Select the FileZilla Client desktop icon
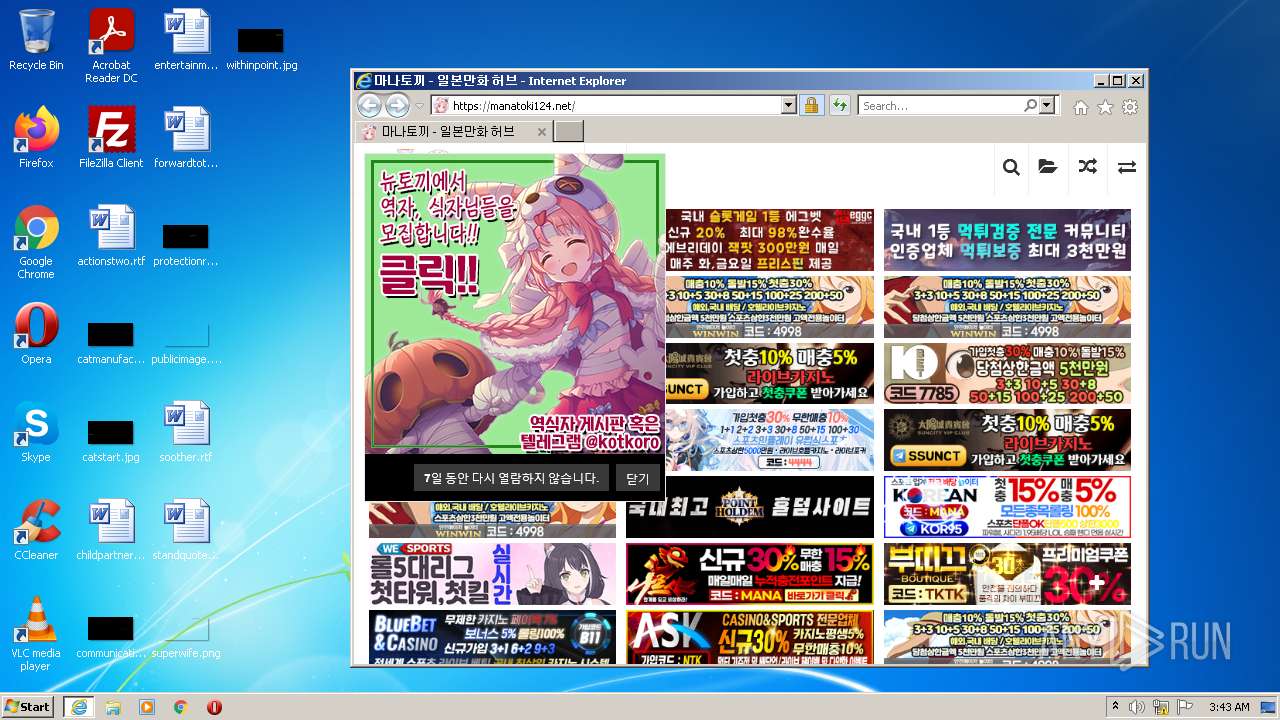 coord(111,138)
